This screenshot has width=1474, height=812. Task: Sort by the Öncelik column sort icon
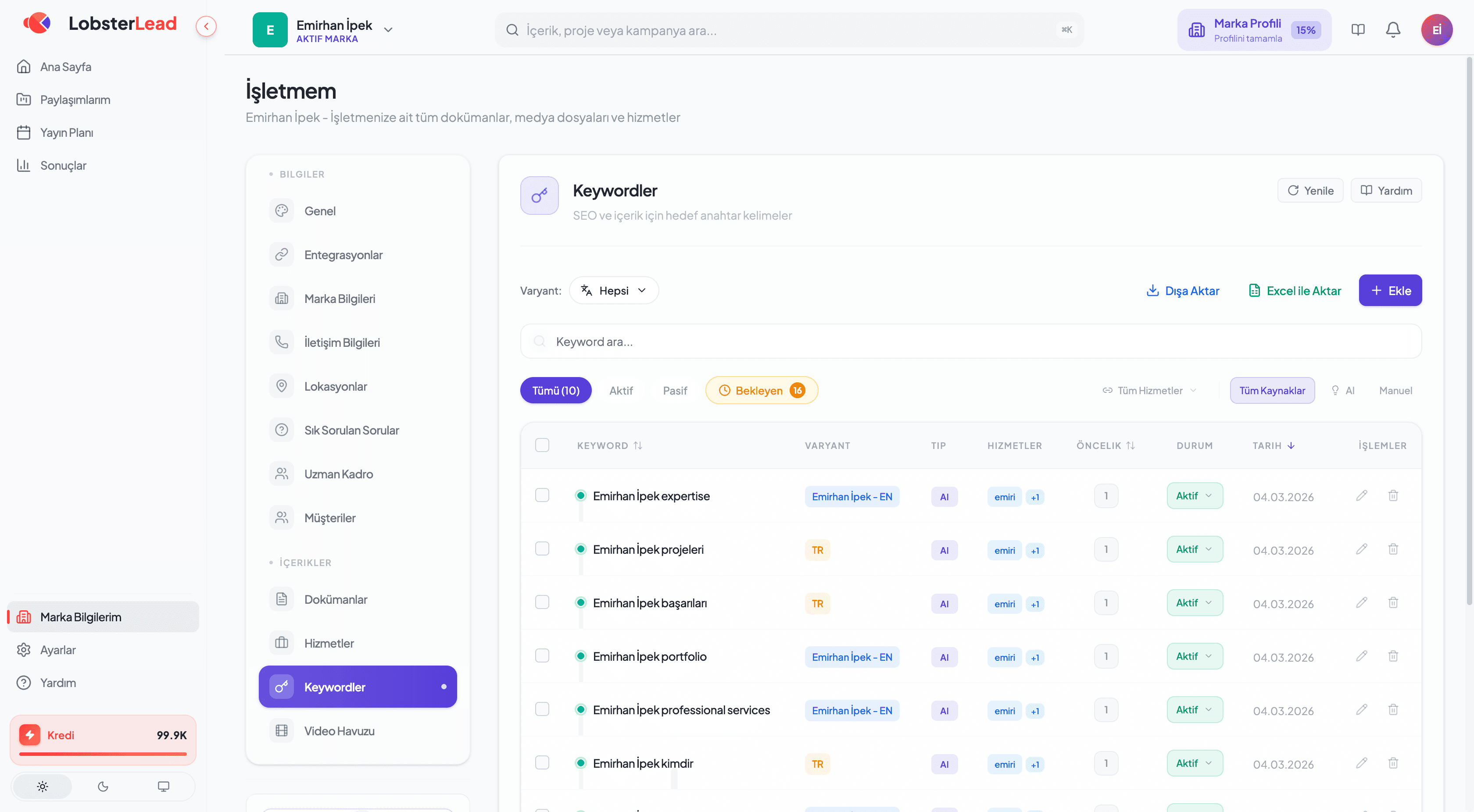(1130, 445)
